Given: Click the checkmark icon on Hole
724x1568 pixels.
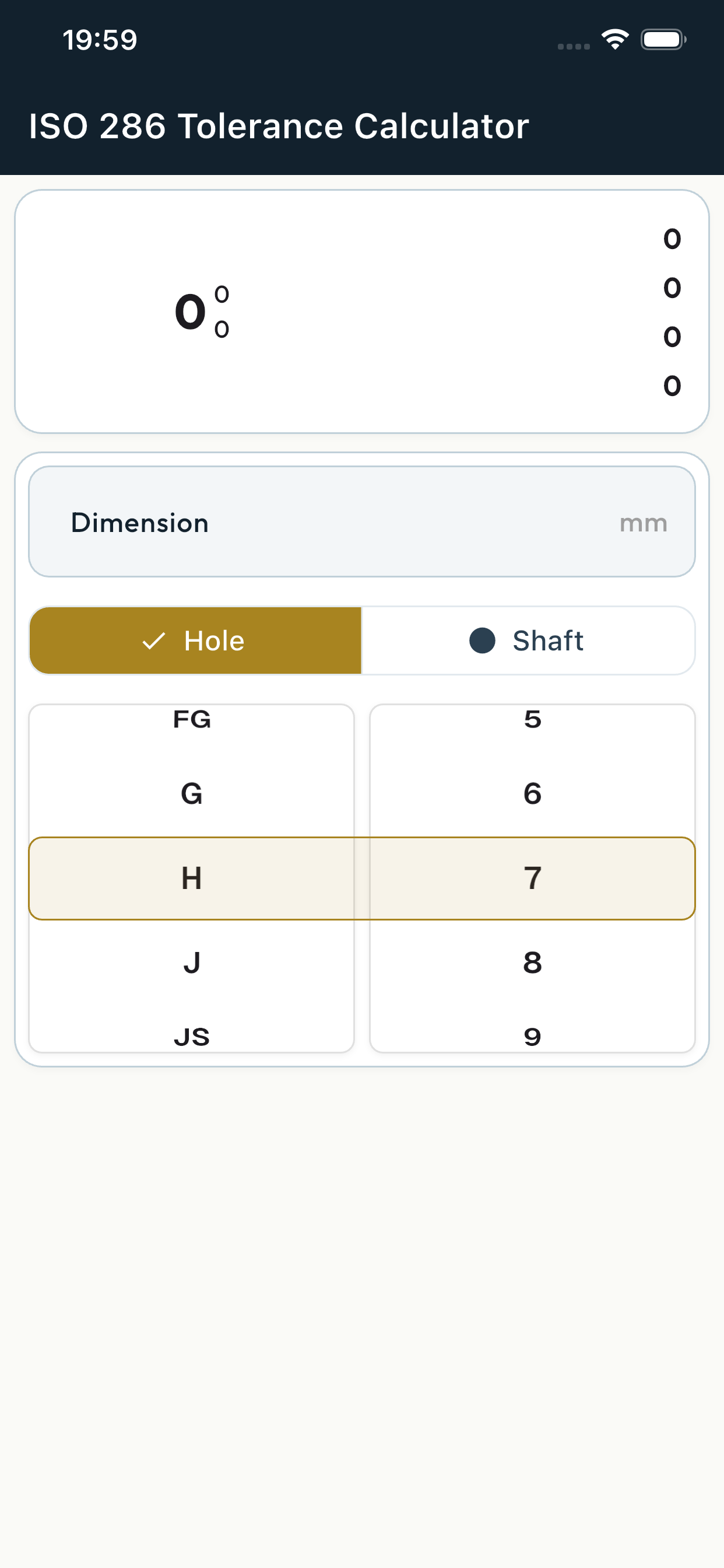Looking at the screenshot, I should (x=153, y=641).
